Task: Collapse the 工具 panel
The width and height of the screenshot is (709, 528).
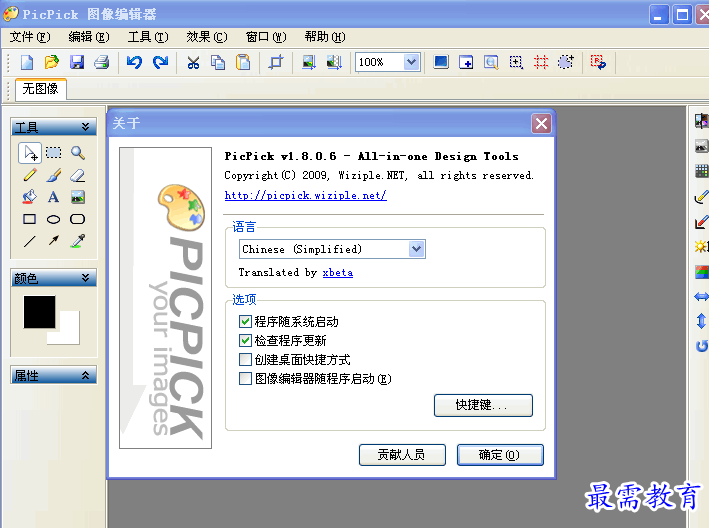Action: coord(85,127)
